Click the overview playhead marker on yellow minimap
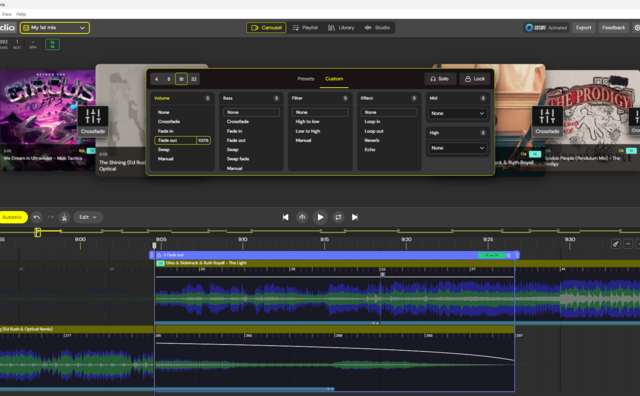 point(38,232)
